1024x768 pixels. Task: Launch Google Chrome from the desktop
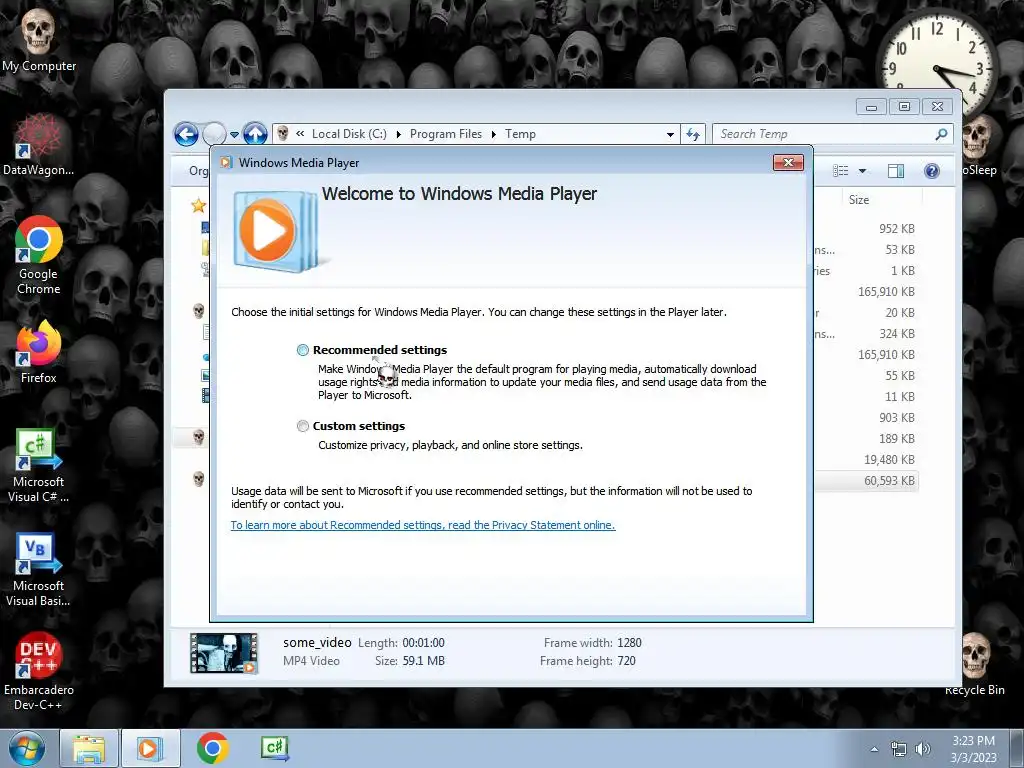tap(39, 255)
